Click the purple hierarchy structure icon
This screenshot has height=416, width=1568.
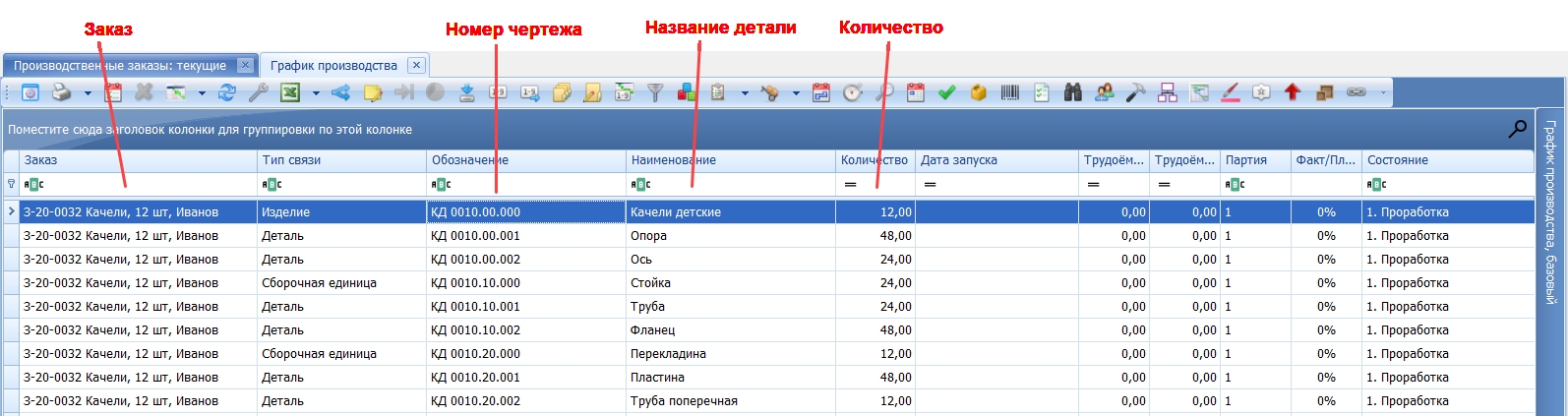point(1168,92)
